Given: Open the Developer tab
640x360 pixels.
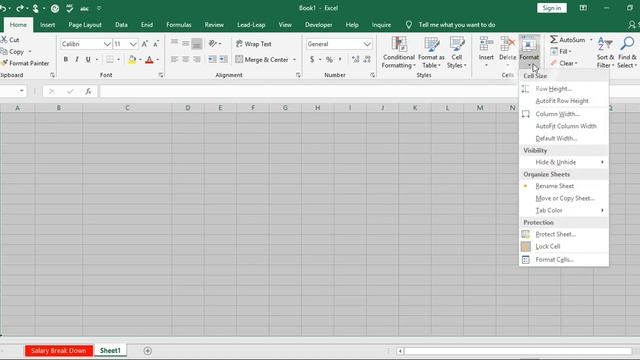Looking at the screenshot, I should click(318, 25).
